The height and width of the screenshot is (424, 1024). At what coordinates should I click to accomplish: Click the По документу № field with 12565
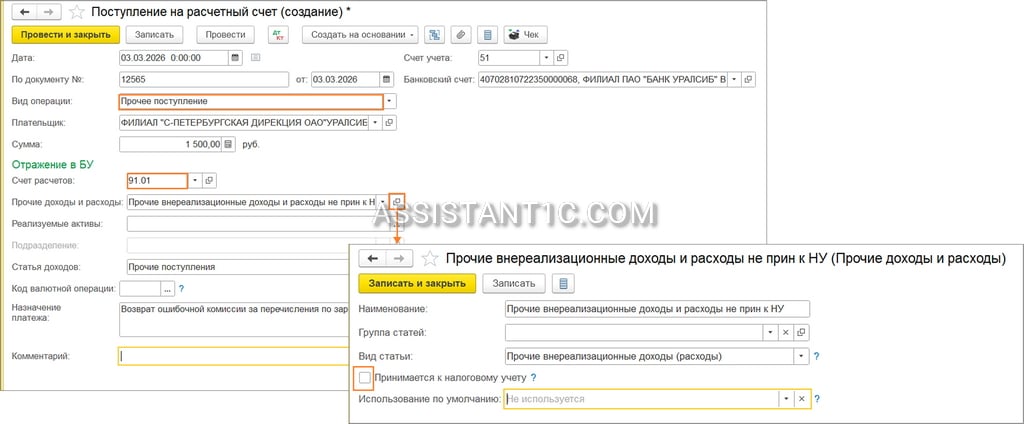click(x=204, y=79)
